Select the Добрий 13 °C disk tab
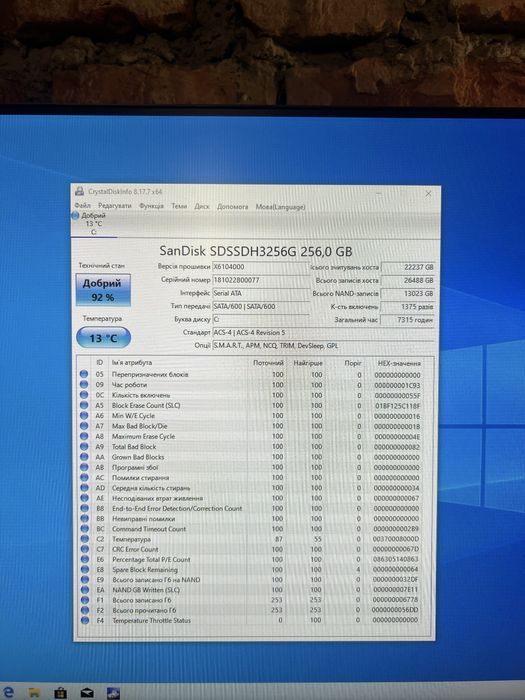525x700 pixels. click(x=93, y=223)
